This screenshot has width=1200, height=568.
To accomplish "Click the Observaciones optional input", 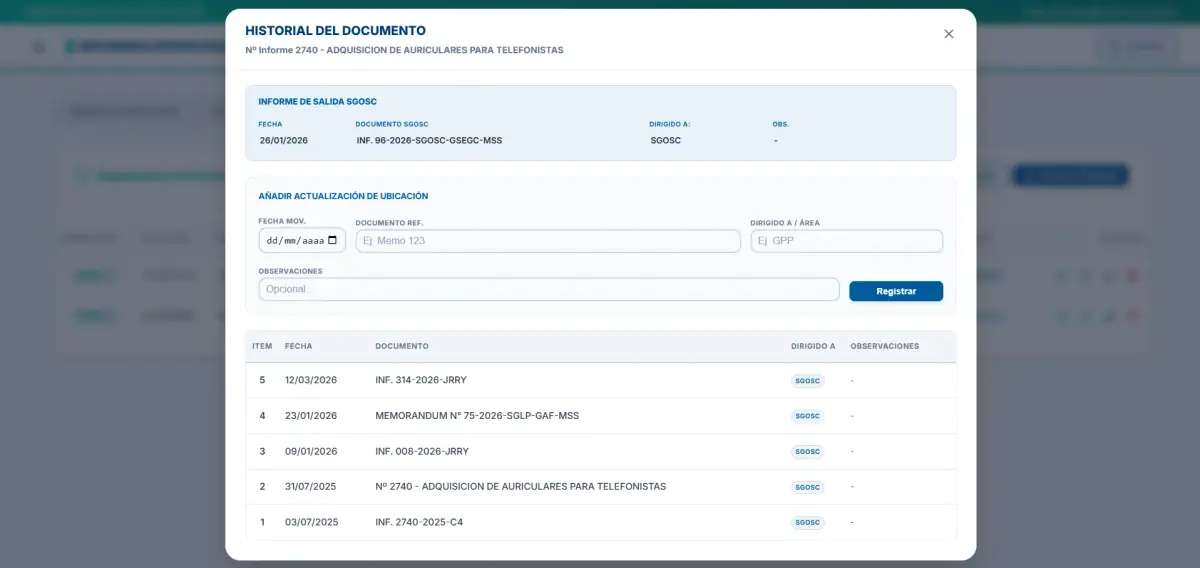I will [x=549, y=289].
